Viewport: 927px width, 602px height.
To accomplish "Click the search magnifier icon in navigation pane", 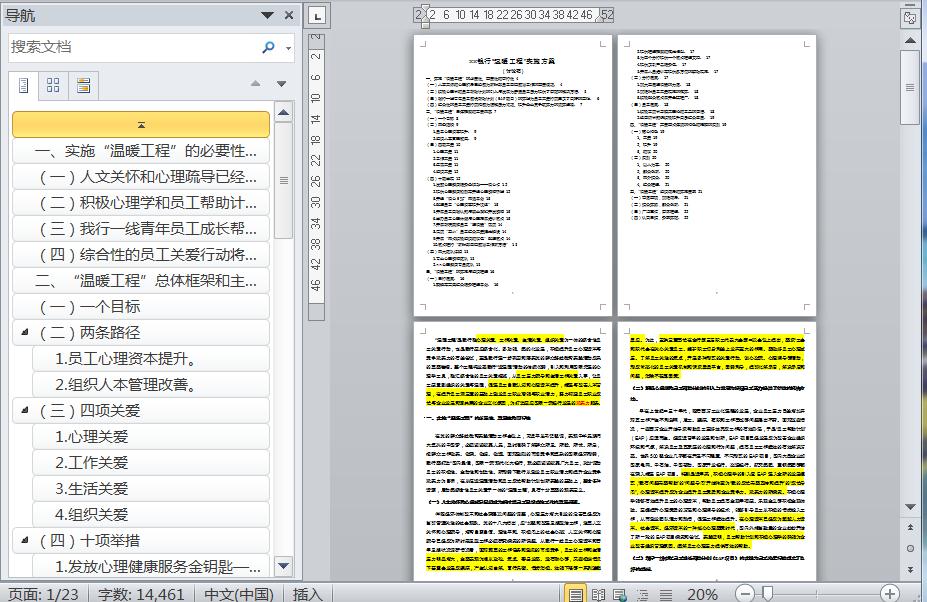I will point(268,47).
